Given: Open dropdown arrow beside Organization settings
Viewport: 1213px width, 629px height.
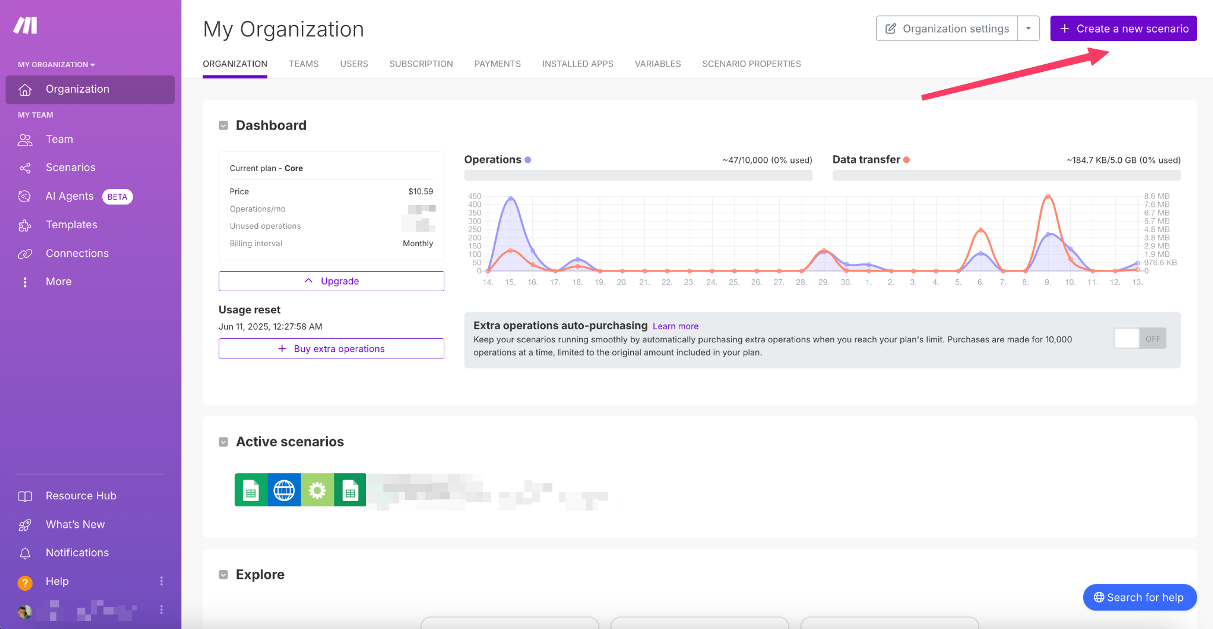Looking at the screenshot, I should (1028, 28).
